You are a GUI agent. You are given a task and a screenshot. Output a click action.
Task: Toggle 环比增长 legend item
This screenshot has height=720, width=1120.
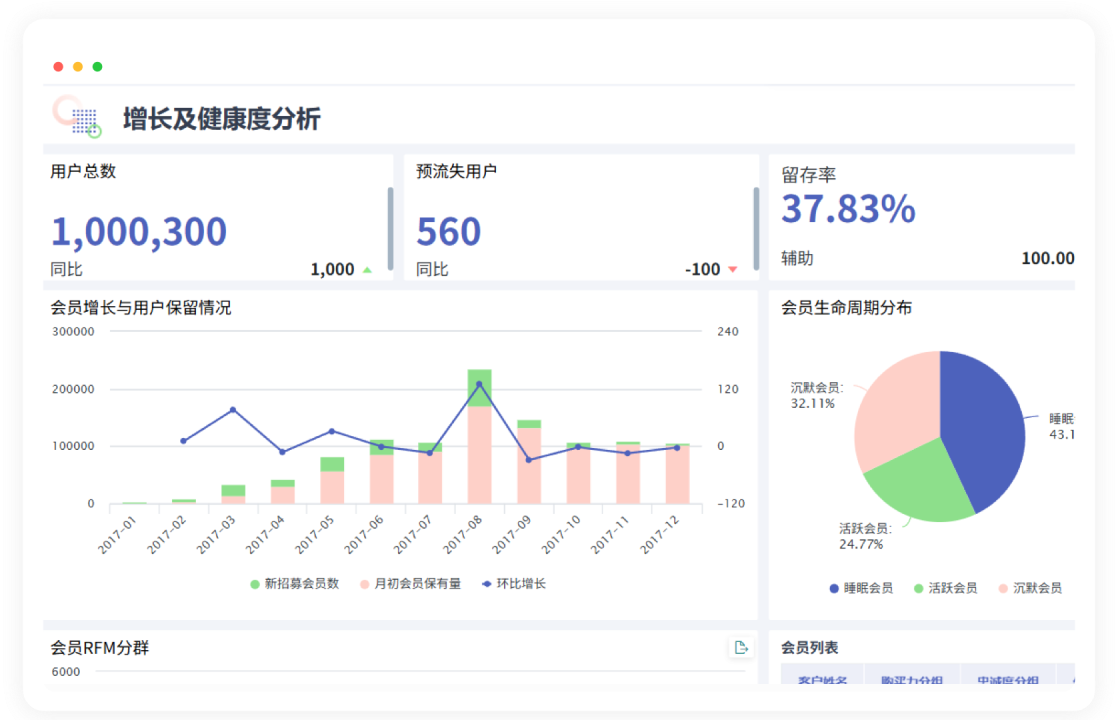click(x=514, y=584)
